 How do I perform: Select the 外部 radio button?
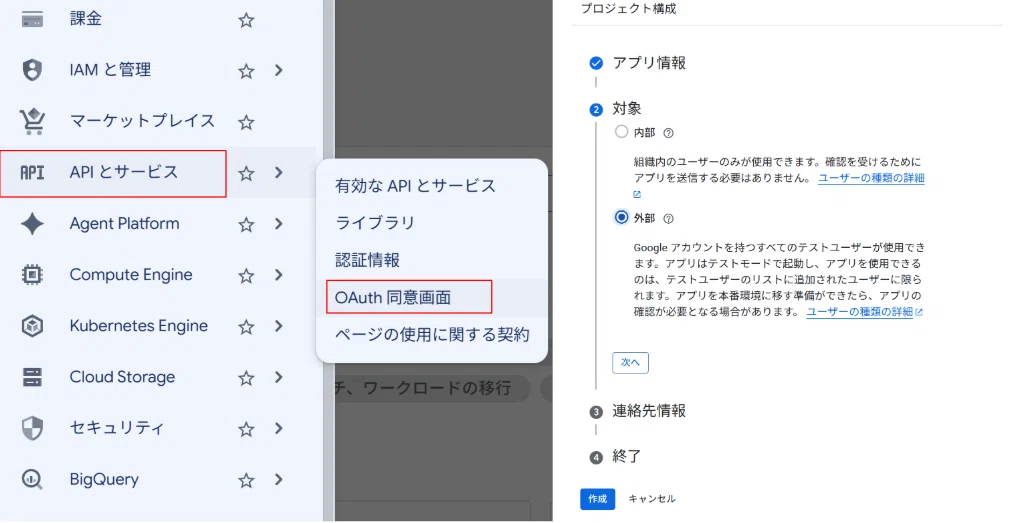coord(621,217)
